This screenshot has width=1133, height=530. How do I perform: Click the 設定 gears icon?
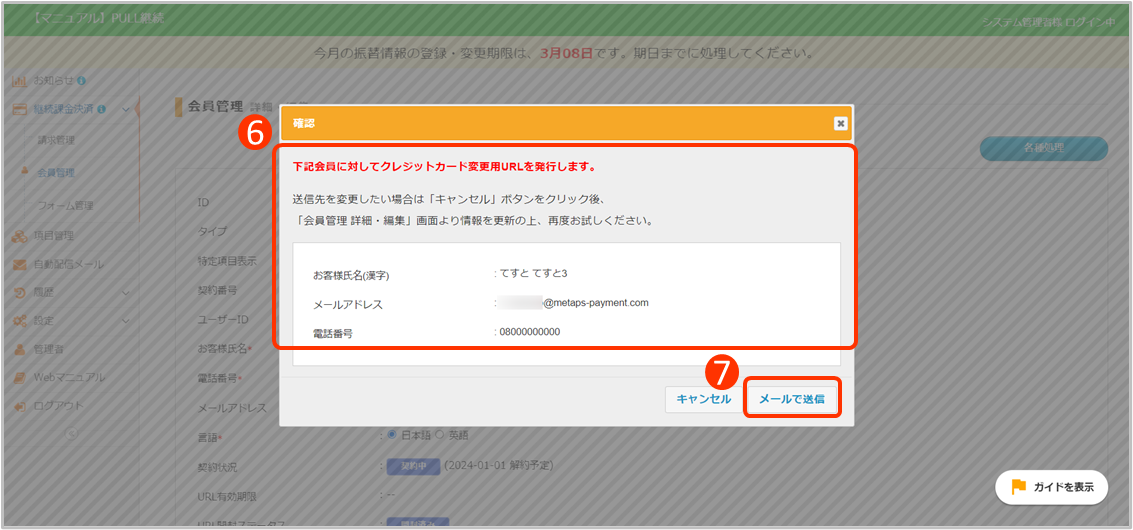point(19,321)
